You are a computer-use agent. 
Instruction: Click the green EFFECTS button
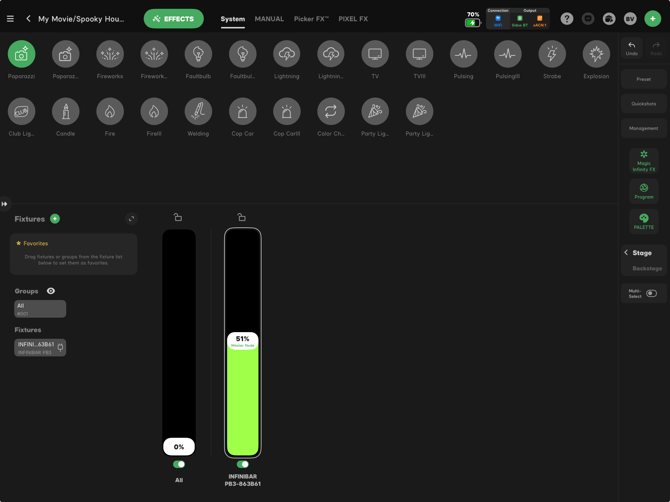tap(173, 19)
